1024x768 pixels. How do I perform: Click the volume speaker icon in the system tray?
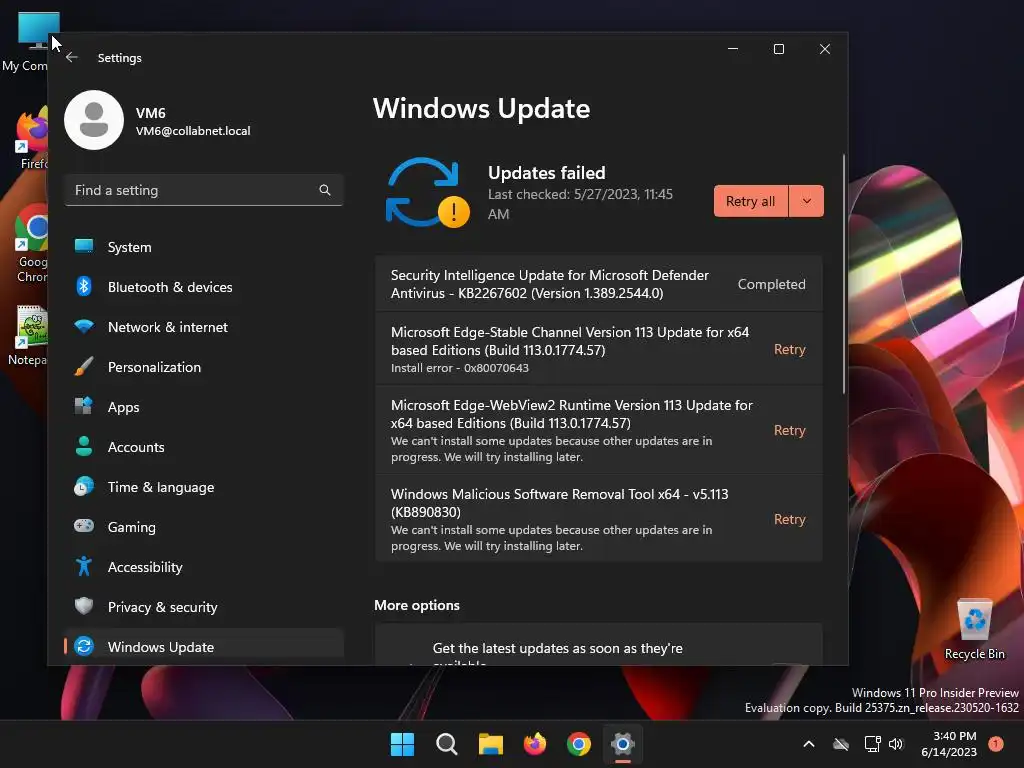coord(896,744)
